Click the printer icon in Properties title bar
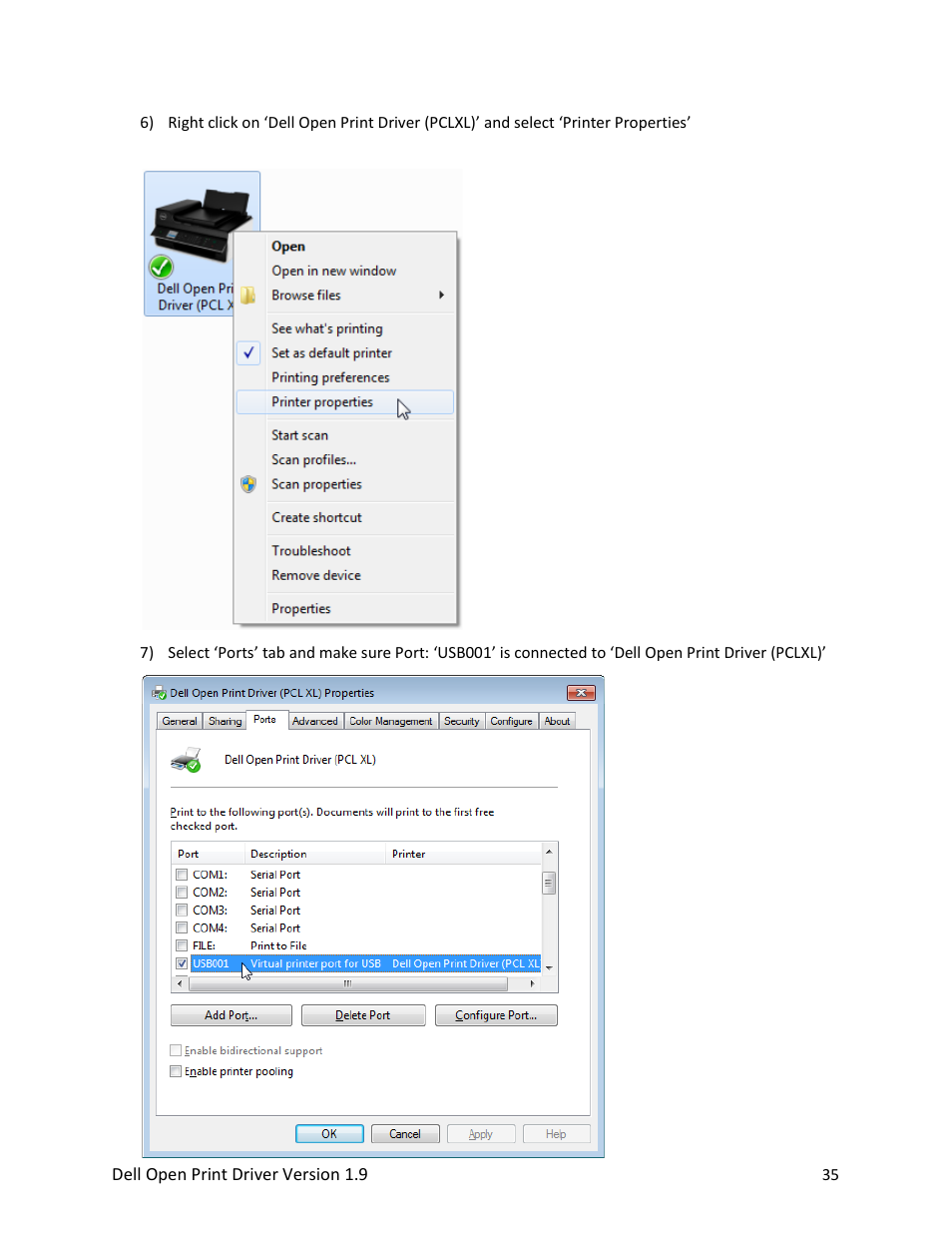This screenshot has width=952, height=1233. click(x=159, y=693)
